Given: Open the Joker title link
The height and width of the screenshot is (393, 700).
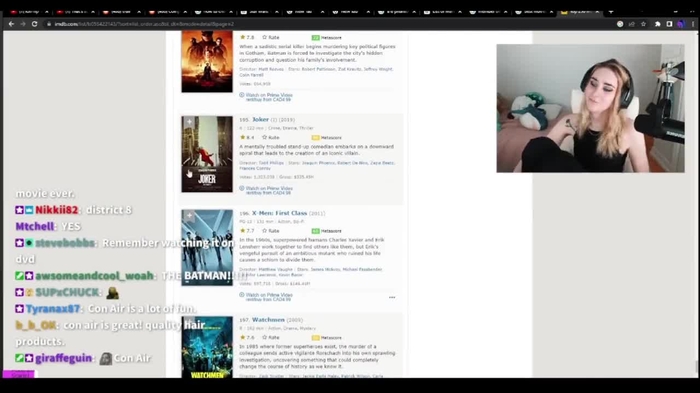Looking at the screenshot, I should 260,120.
